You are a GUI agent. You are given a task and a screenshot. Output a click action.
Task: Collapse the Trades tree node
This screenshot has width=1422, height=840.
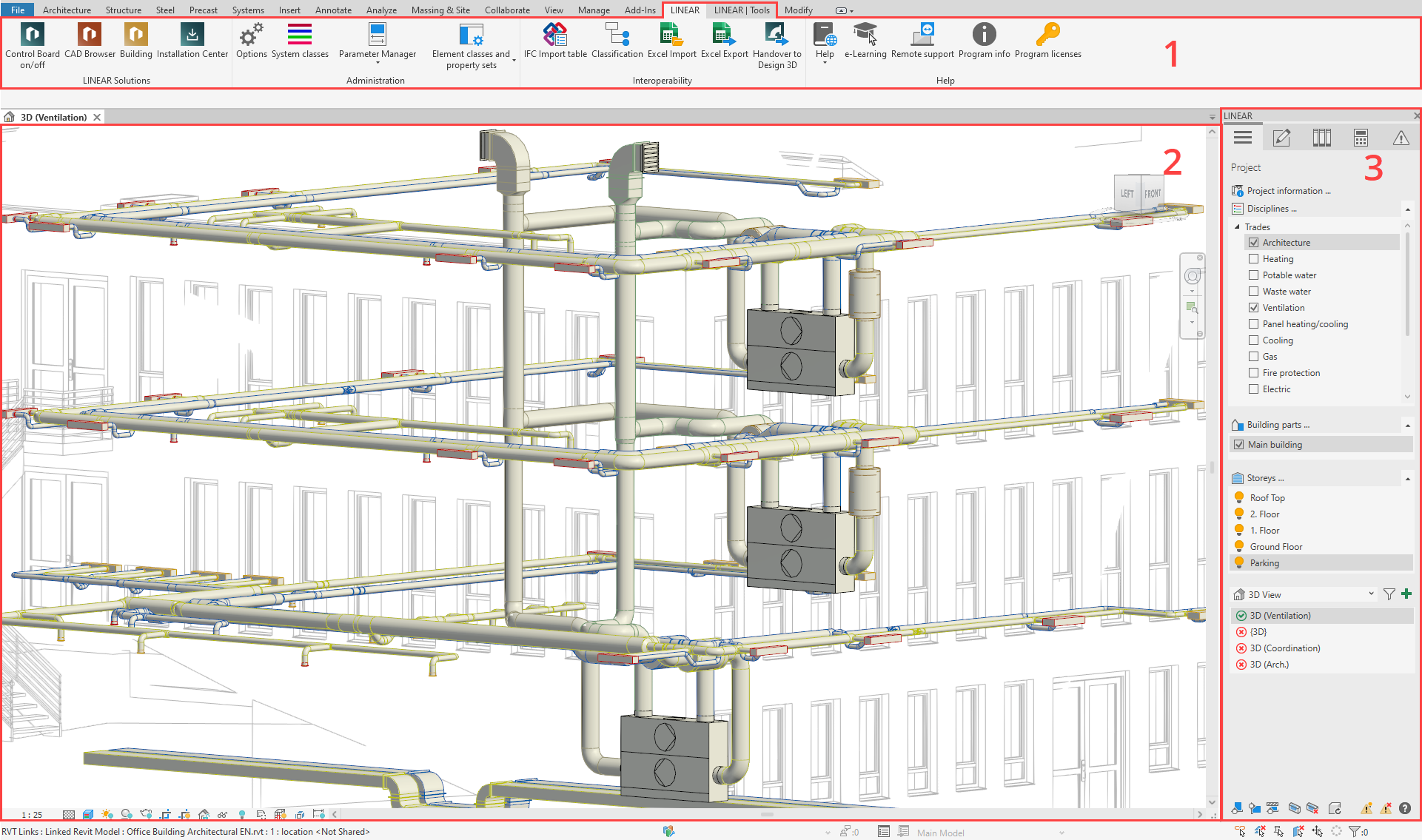point(1237,226)
